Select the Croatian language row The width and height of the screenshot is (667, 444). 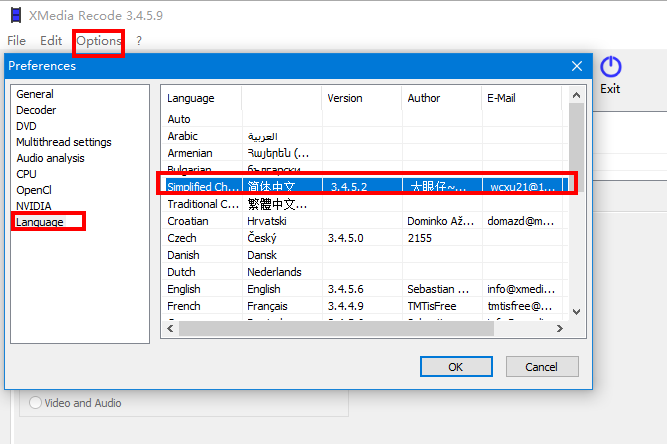pyautogui.click(x=365, y=221)
